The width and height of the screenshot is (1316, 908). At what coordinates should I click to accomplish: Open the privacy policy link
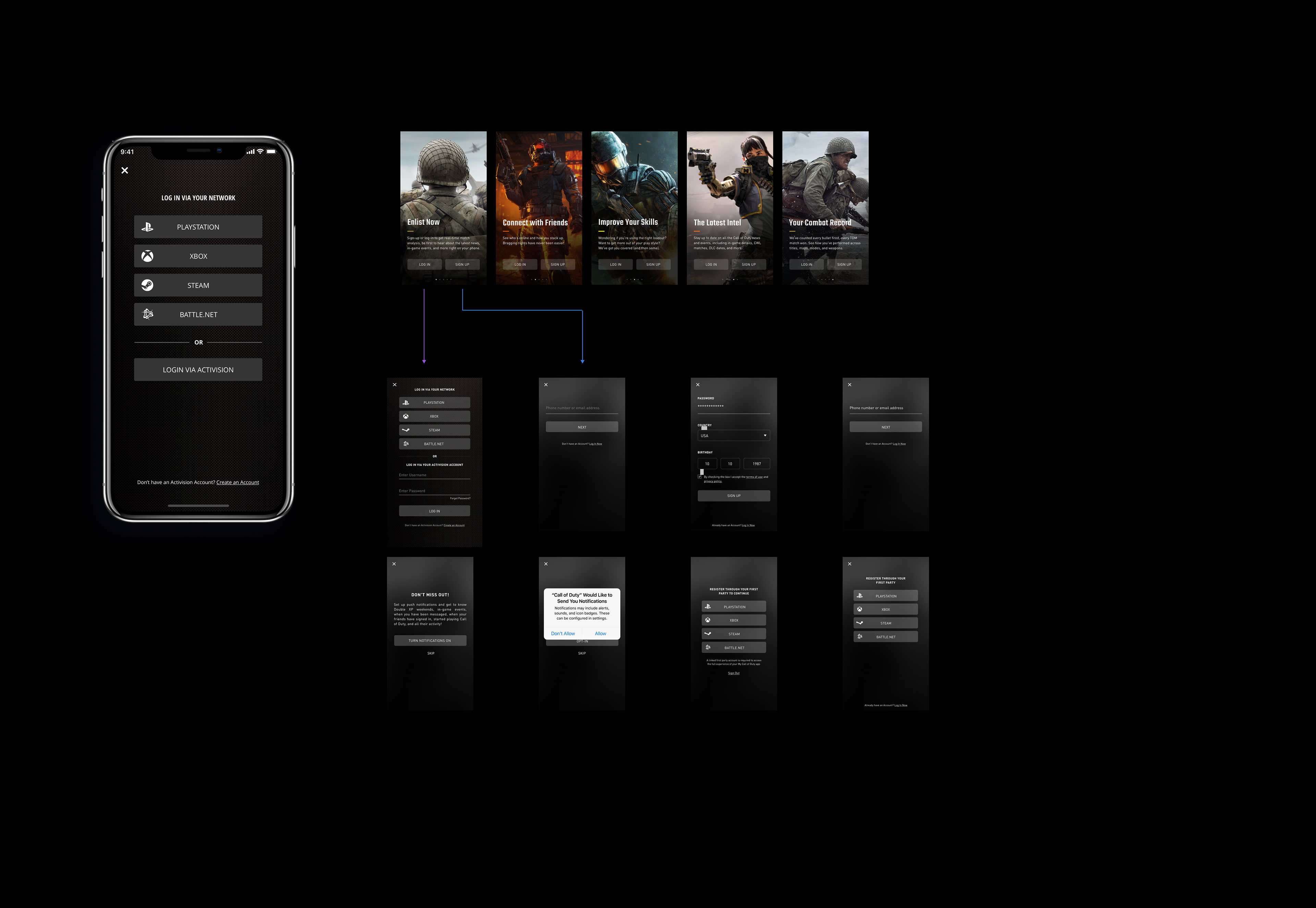(x=712, y=481)
